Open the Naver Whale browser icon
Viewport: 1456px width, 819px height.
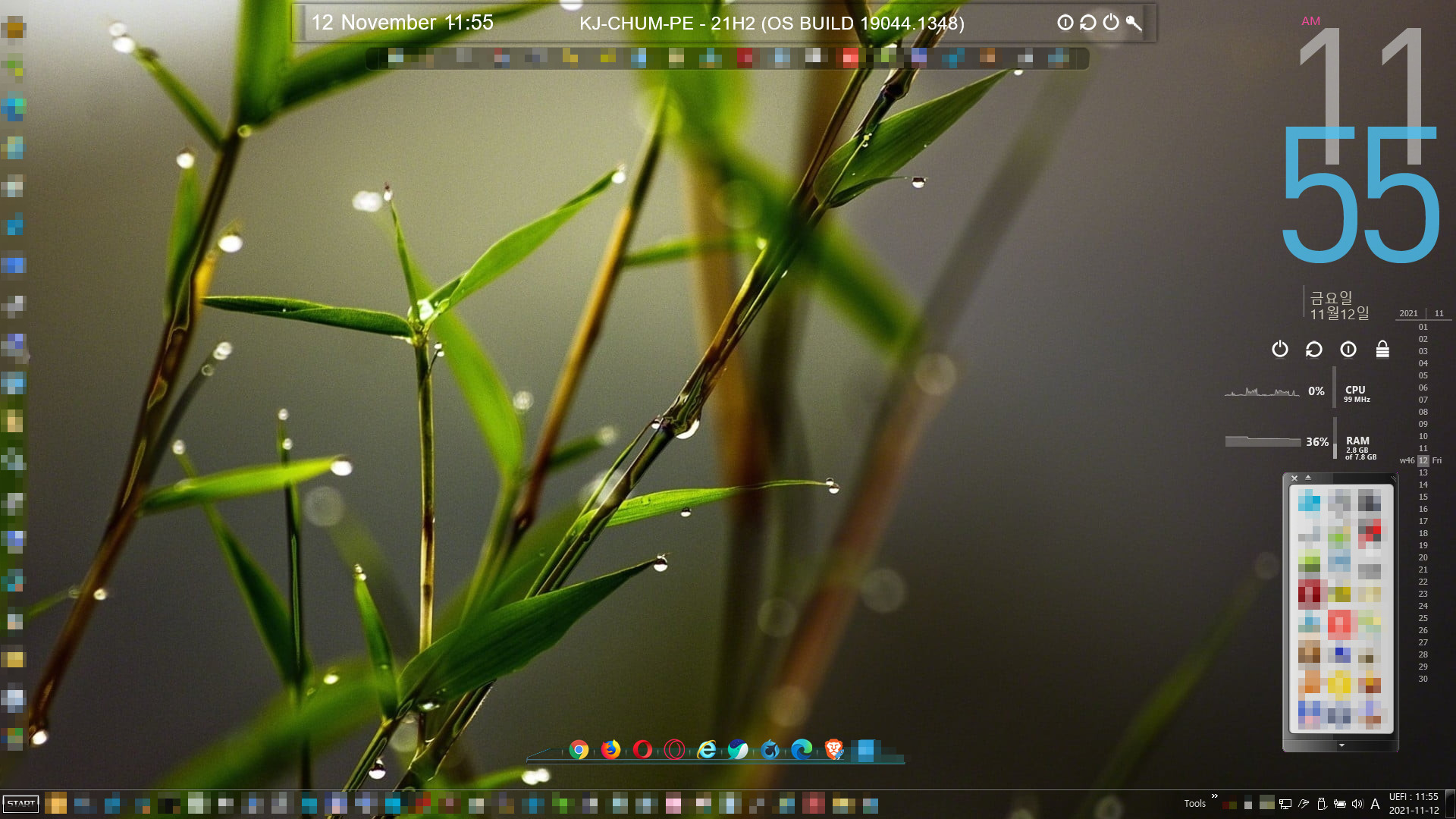point(738,750)
